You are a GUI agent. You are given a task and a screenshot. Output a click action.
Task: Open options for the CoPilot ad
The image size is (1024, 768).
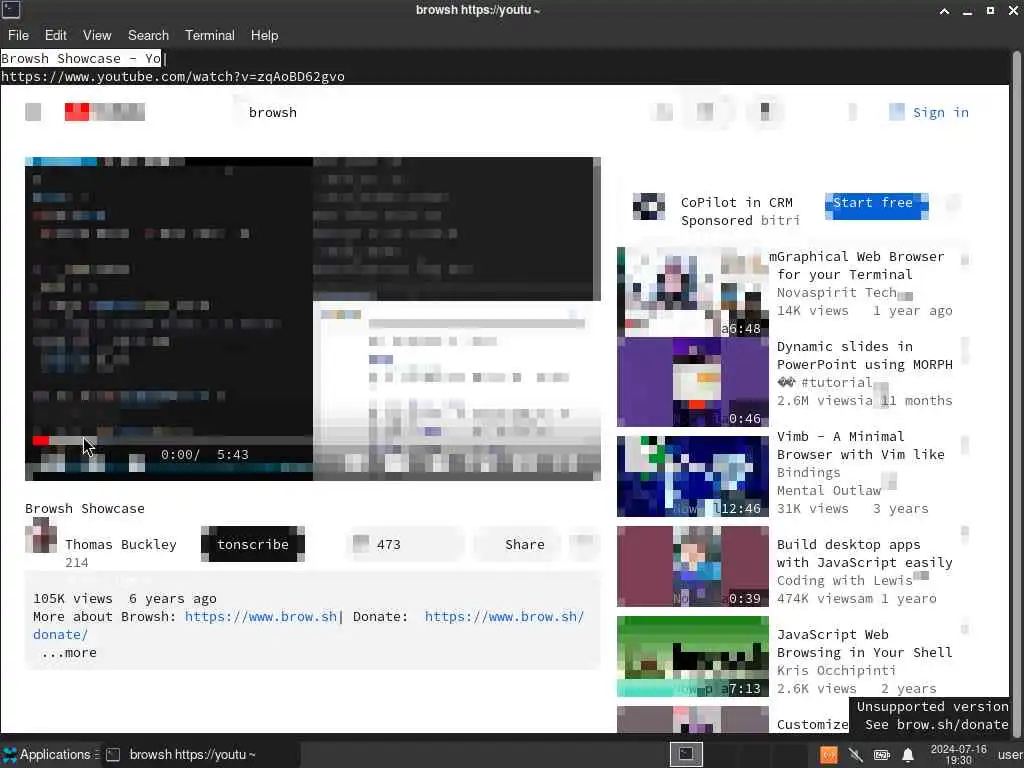(953, 203)
